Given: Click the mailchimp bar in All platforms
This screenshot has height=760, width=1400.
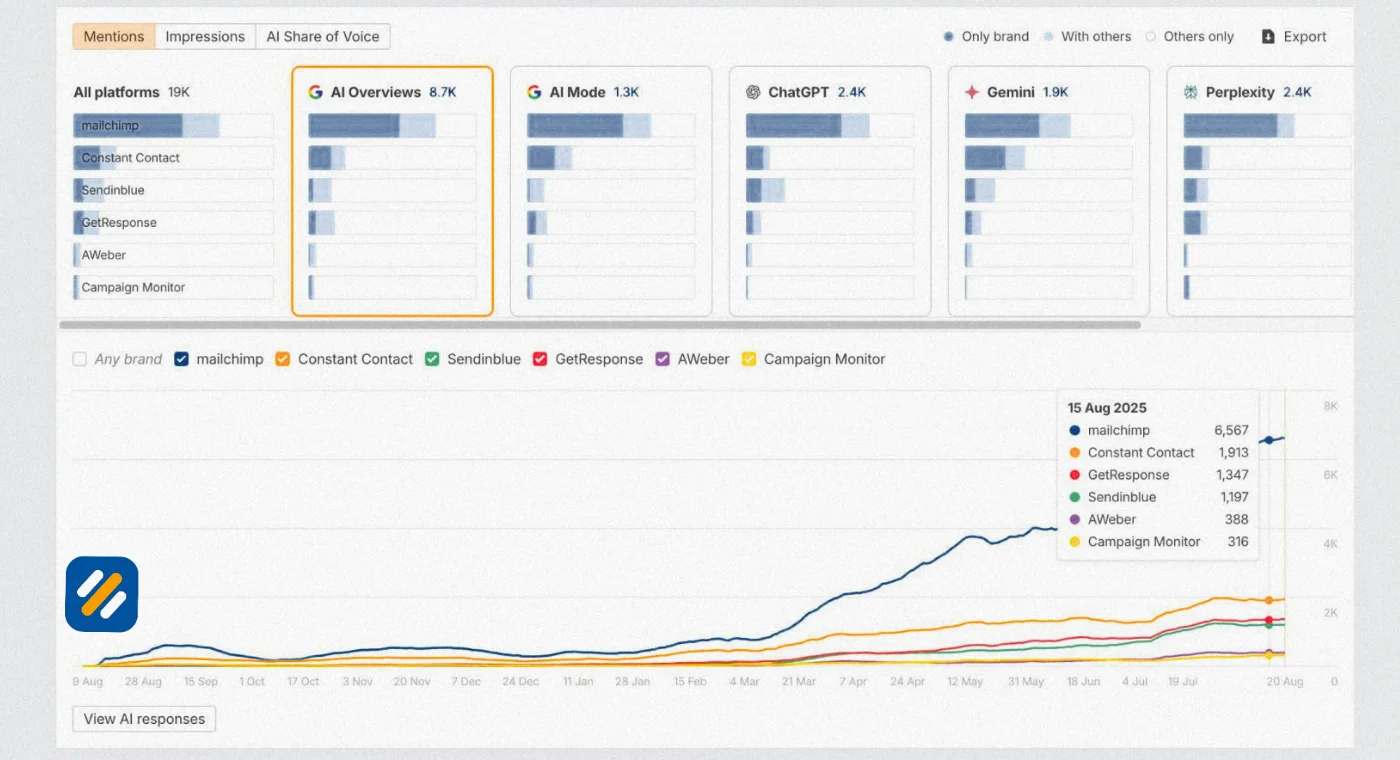Looking at the screenshot, I should pyautogui.click(x=173, y=126).
